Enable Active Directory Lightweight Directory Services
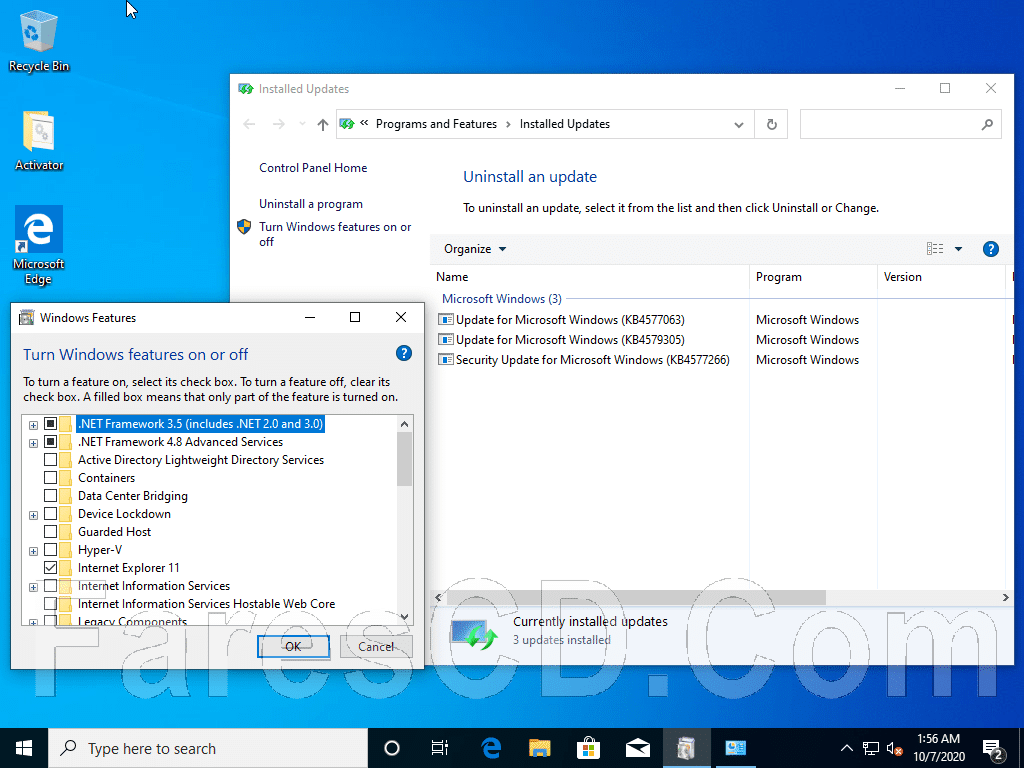This screenshot has width=1024, height=768. (50, 460)
